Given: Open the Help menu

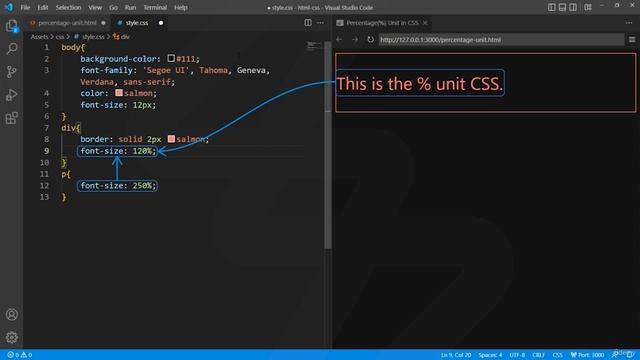Looking at the screenshot, I should point(181,7).
